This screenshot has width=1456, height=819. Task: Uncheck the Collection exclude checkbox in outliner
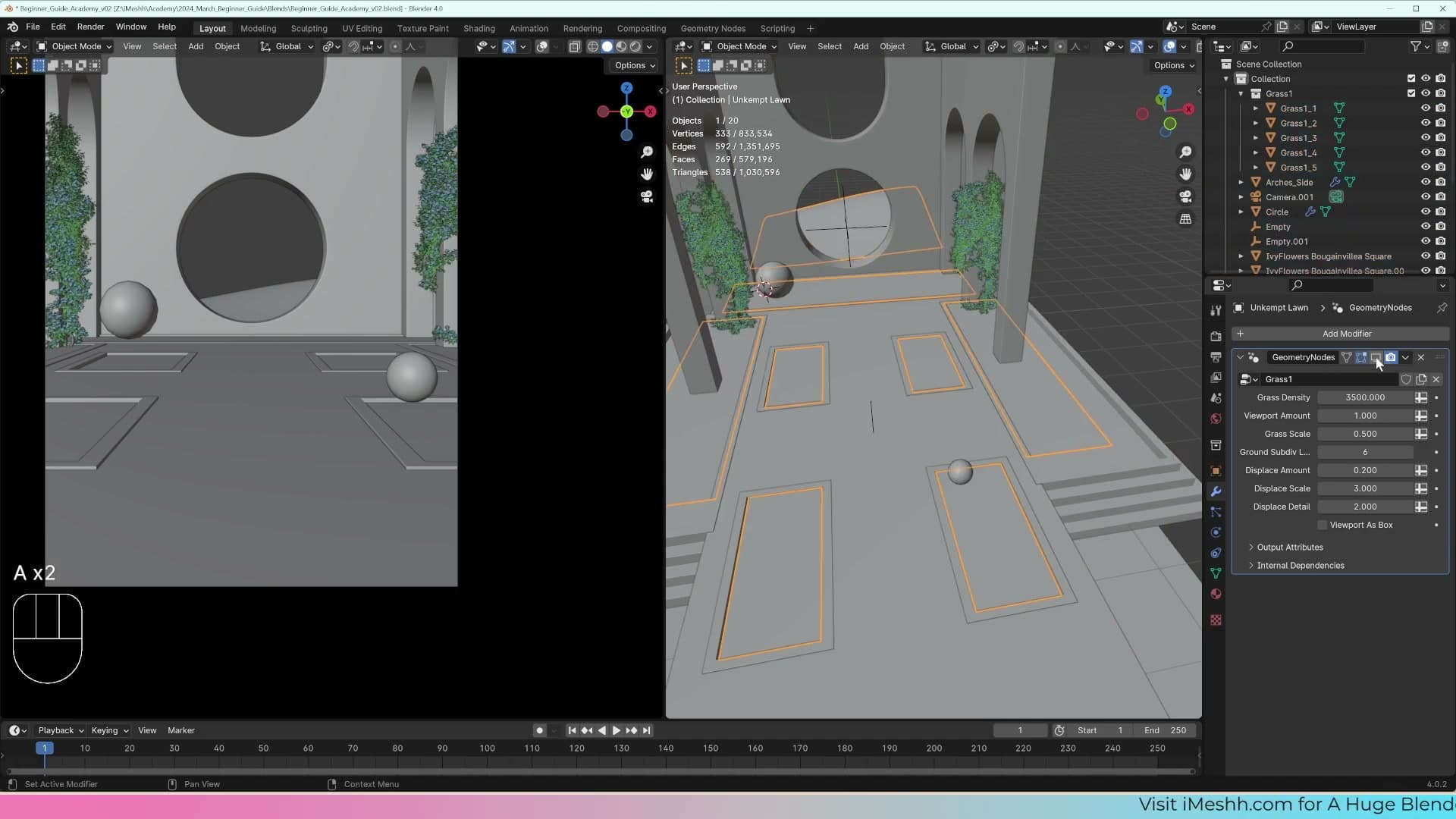pos(1411,79)
